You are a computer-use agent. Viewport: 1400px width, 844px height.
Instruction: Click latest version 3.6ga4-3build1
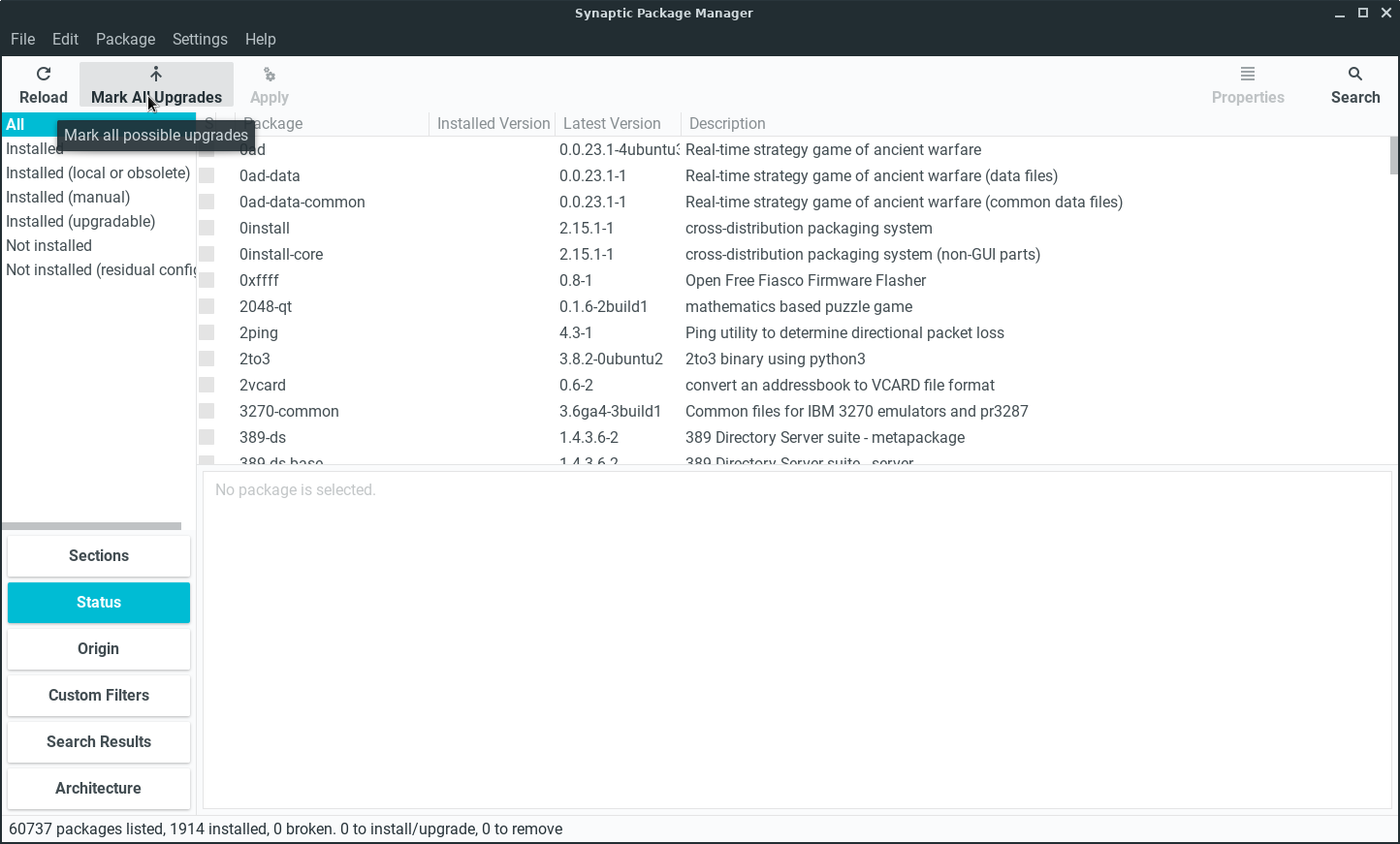tap(610, 411)
